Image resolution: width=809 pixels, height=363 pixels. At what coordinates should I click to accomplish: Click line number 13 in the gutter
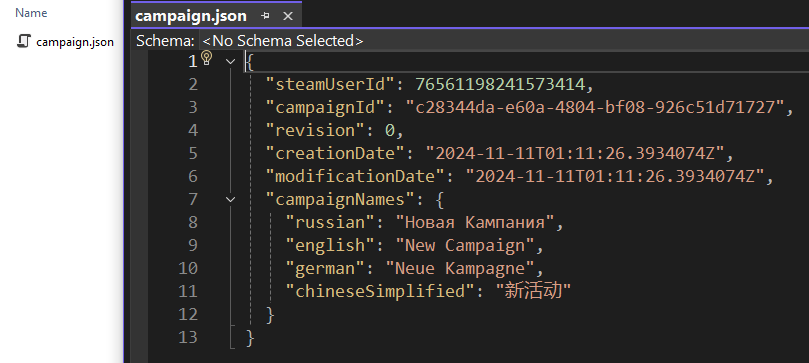(x=188, y=337)
